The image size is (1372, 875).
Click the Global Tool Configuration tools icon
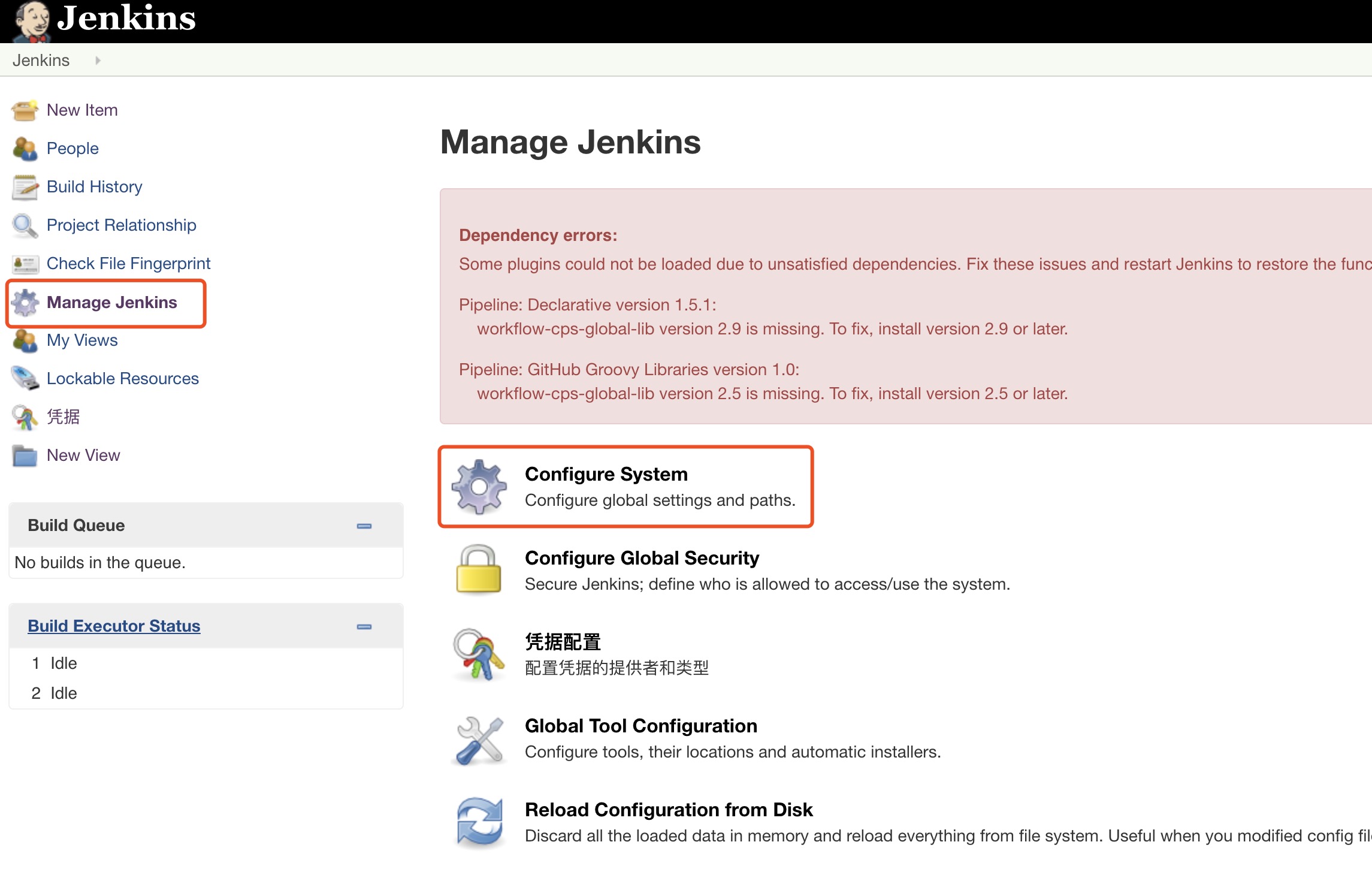(x=479, y=741)
